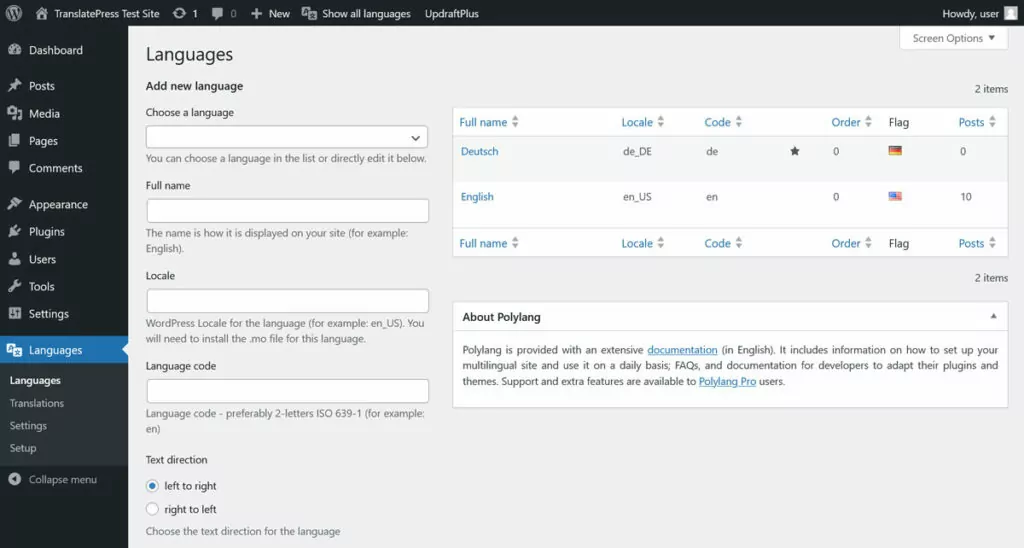1024x548 pixels.
Task: Click the translate icon beside Show all languages
Action: (x=309, y=13)
